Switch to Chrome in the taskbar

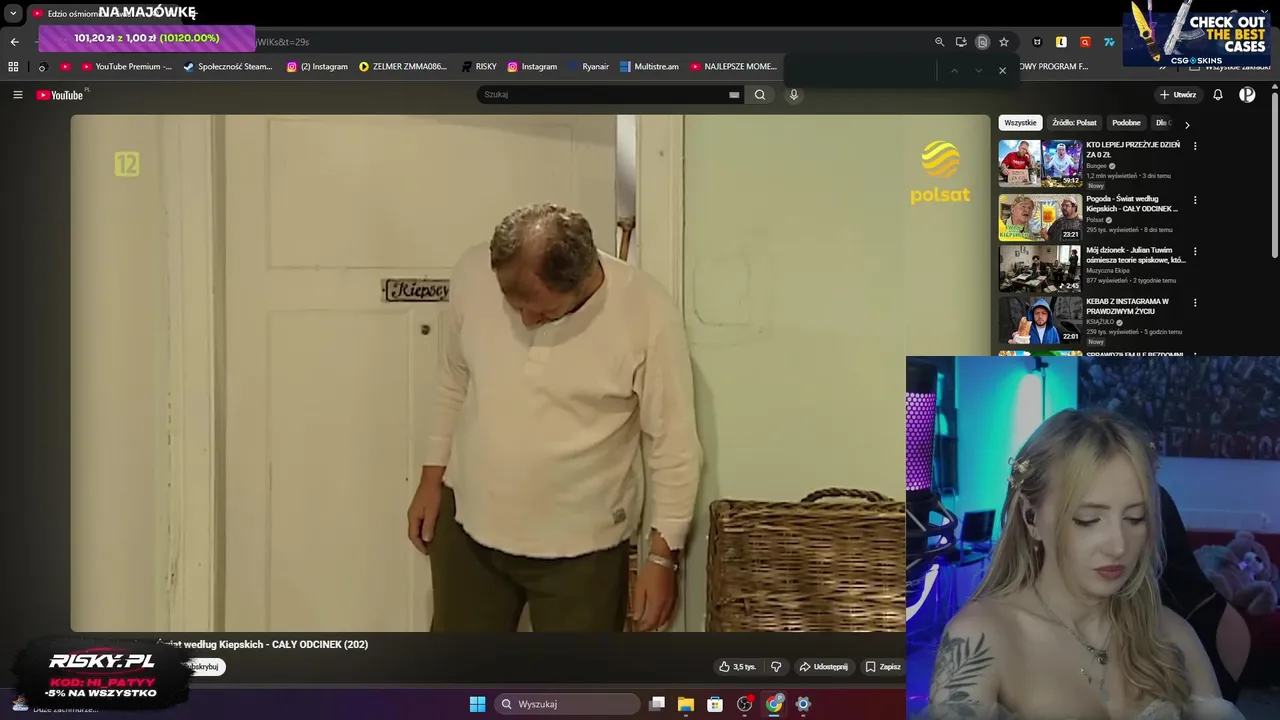point(774,704)
